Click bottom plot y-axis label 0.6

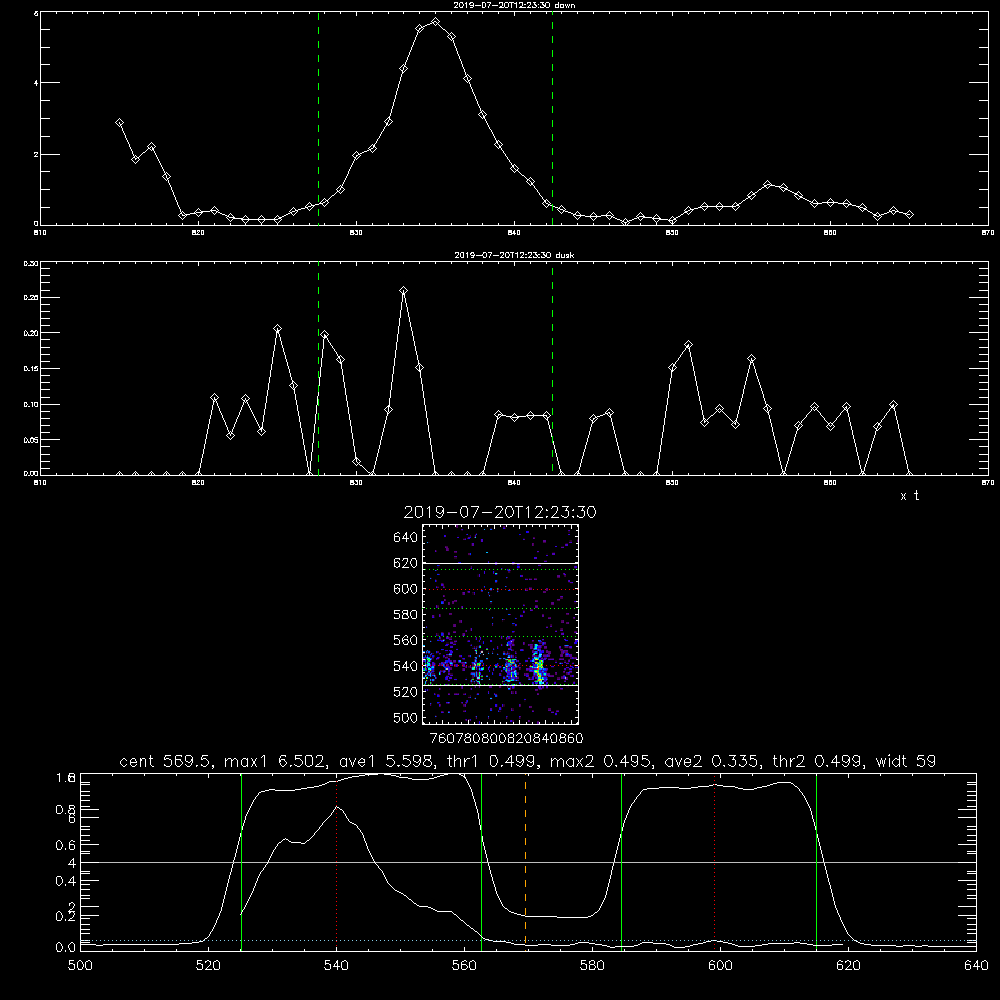pos(67,845)
